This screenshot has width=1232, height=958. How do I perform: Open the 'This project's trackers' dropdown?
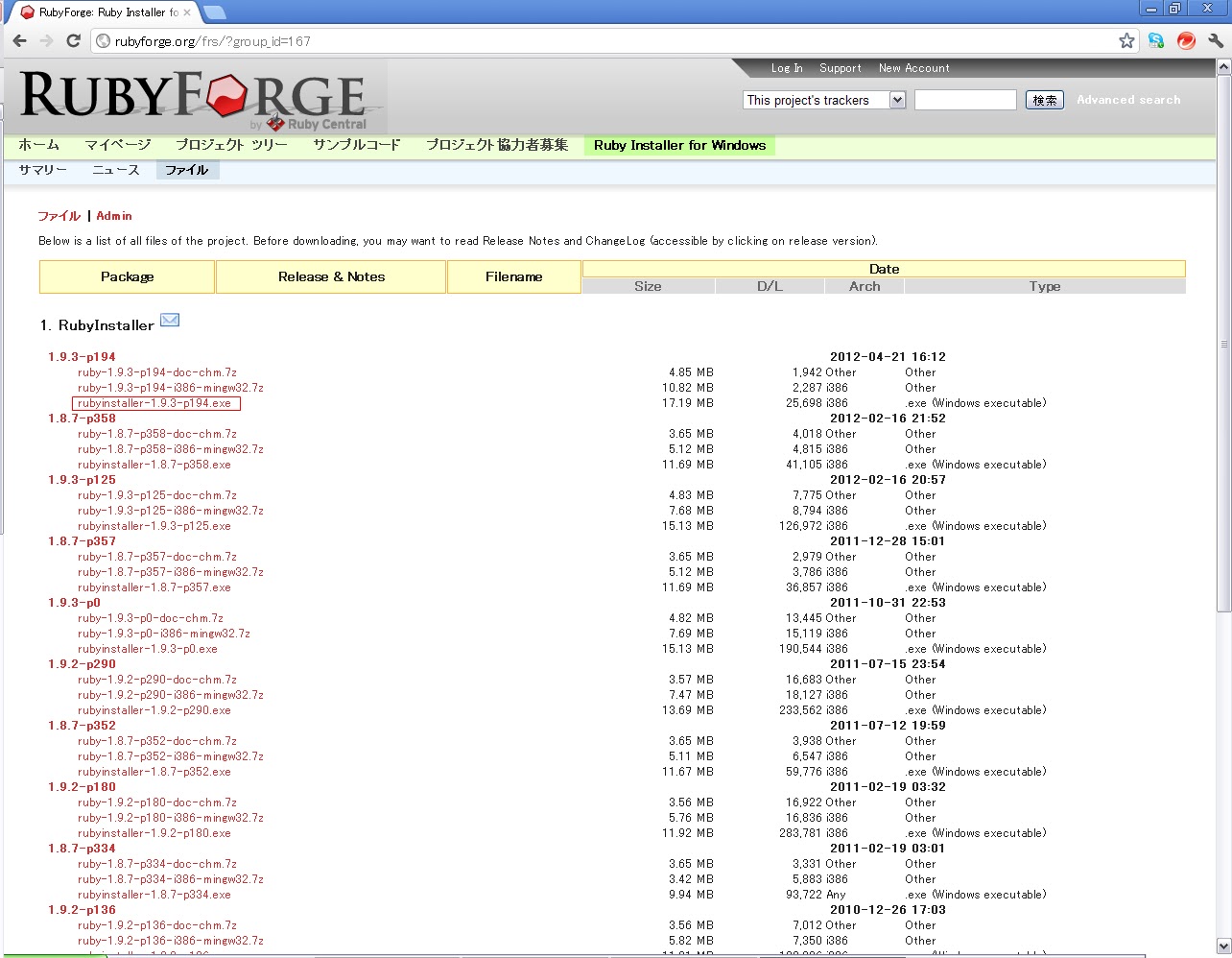(825, 100)
